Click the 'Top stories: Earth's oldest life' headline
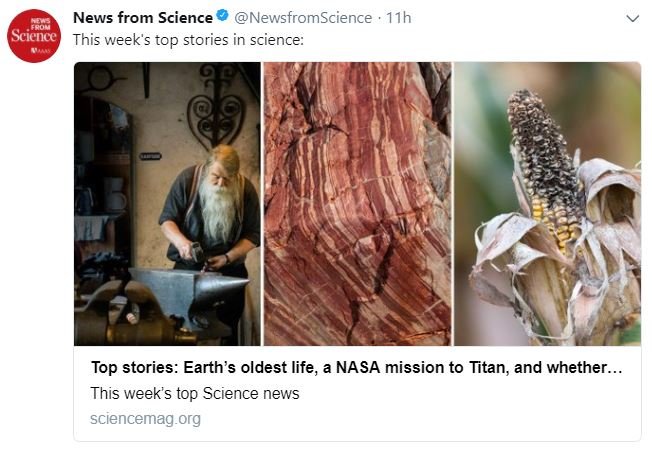The width and height of the screenshot is (652, 450). pyautogui.click(x=356, y=368)
